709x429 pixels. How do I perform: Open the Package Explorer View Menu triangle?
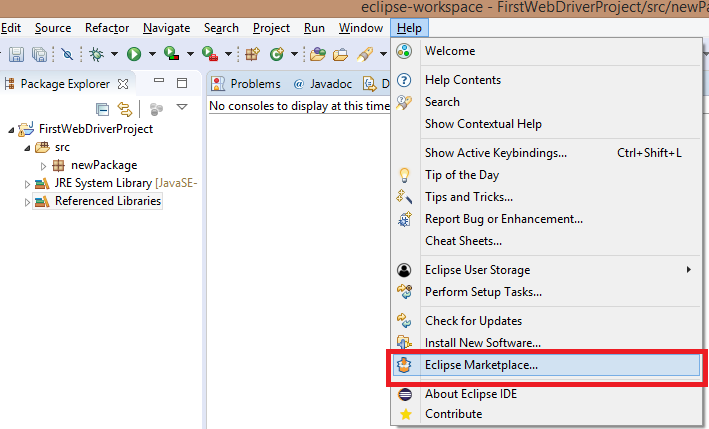[182, 108]
